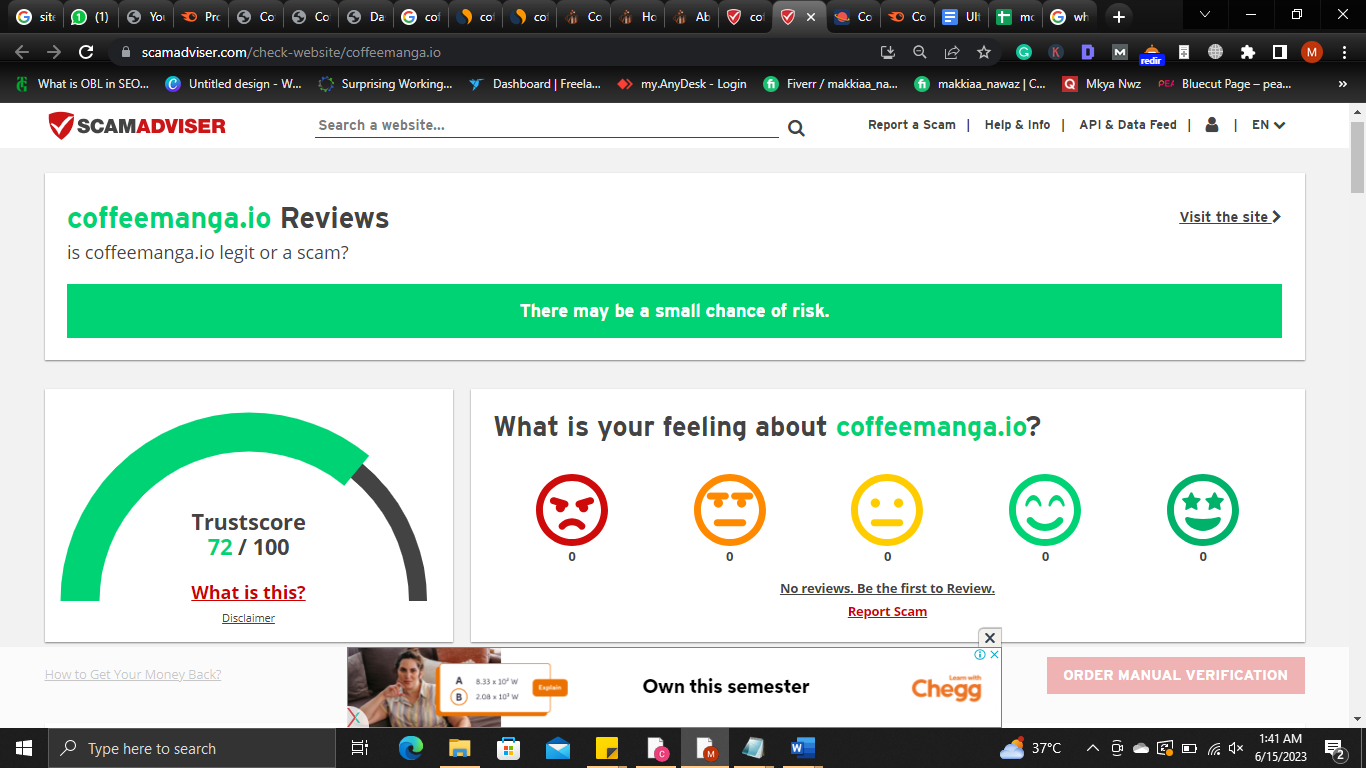1366x768 pixels.
Task: Open the 'Mkya Nwz' Quora bookmark
Action: 1102,85
